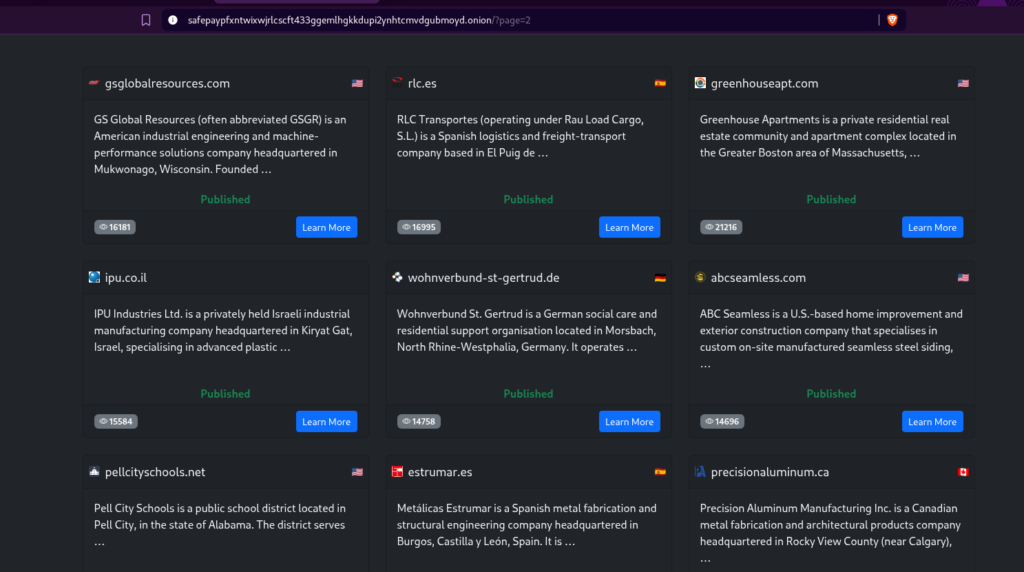Open the pellcityschools.net card title
The width and height of the screenshot is (1024, 572).
click(x=155, y=472)
